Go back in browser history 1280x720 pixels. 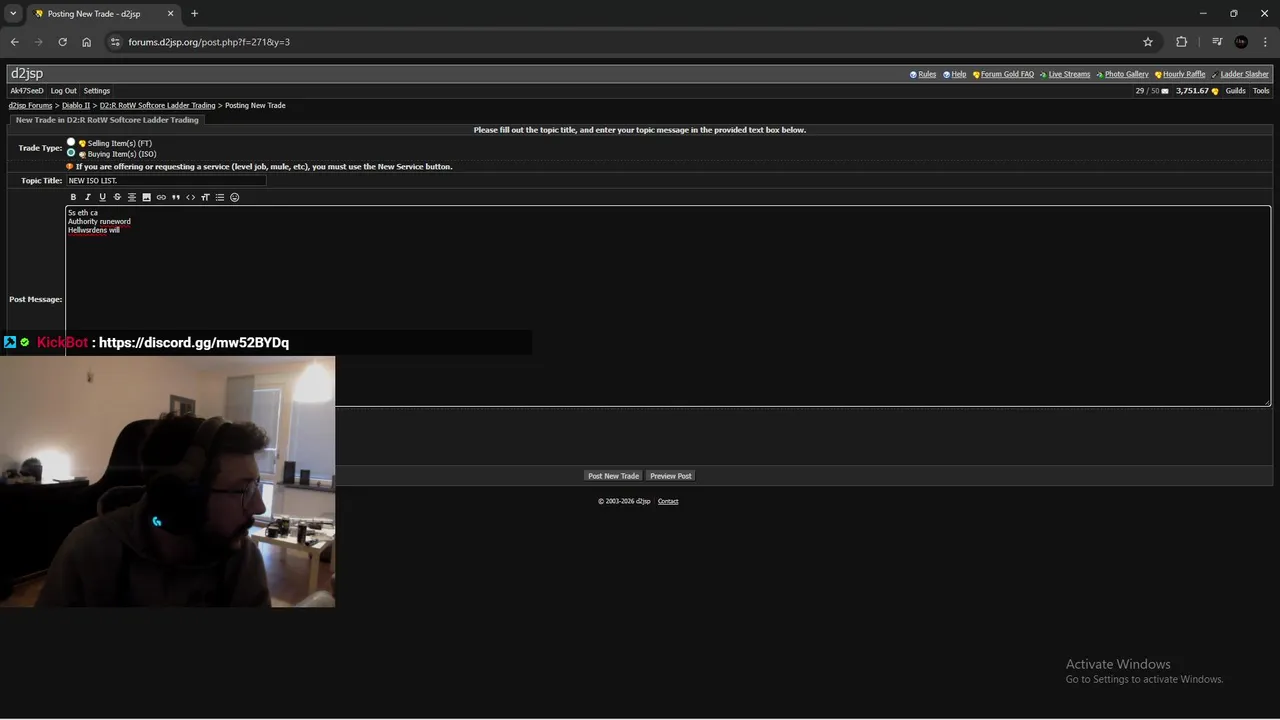pyautogui.click(x=14, y=42)
